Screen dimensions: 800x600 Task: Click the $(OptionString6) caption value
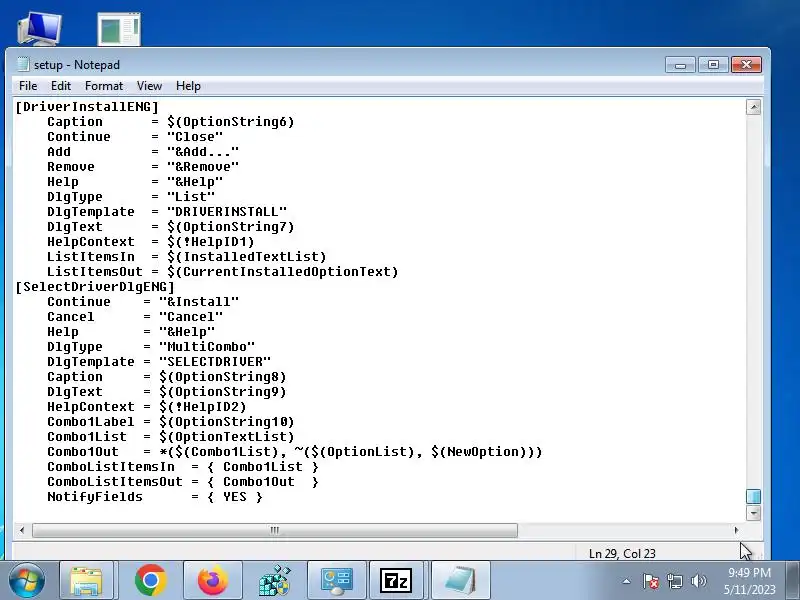point(231,122)
